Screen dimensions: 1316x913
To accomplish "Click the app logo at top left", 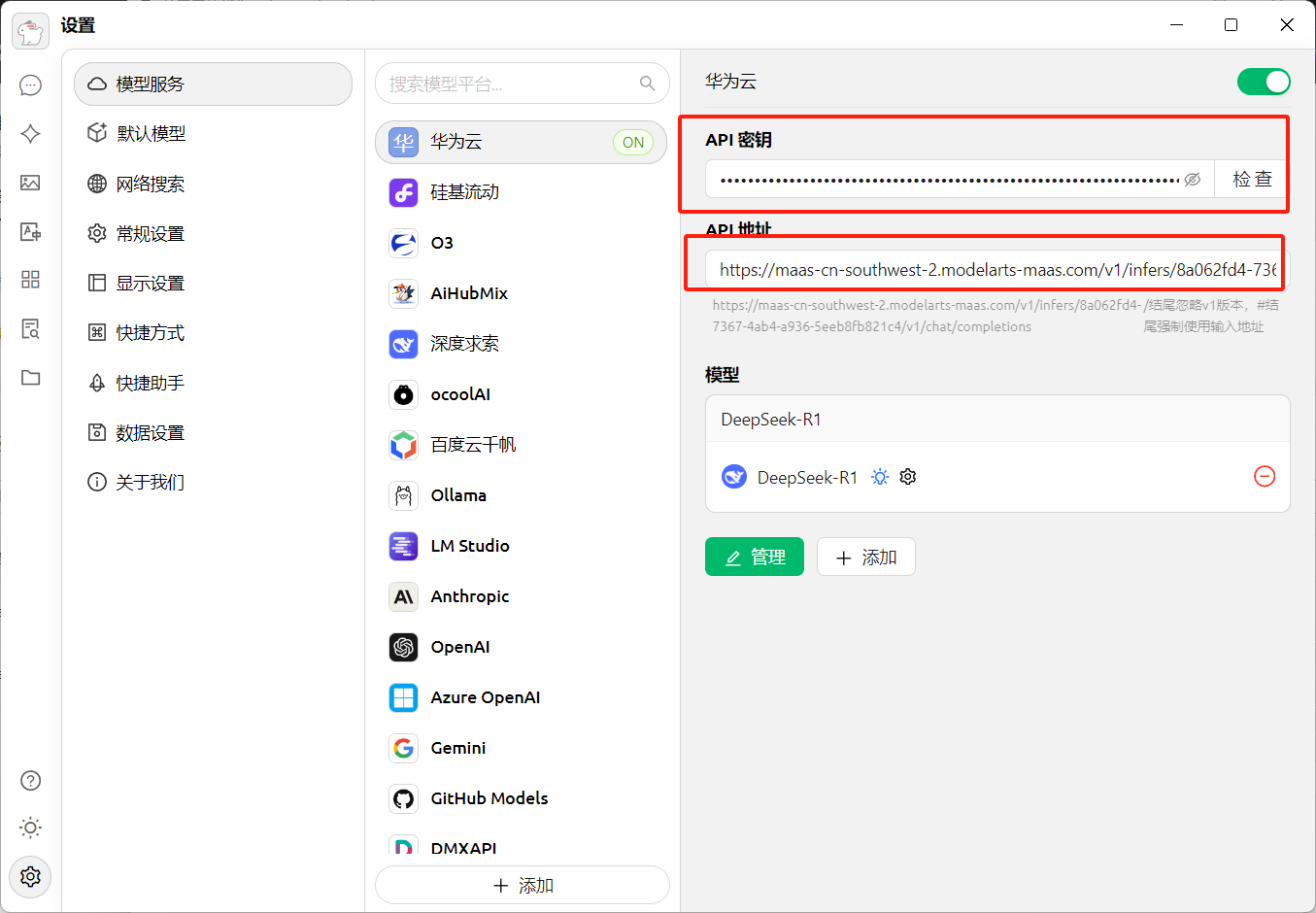I will (x=30, y=30).
